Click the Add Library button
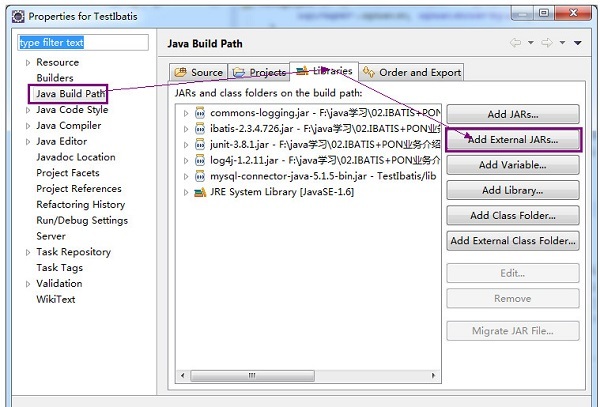This screenshot has height=407, width=600. (x=513, y=190)
